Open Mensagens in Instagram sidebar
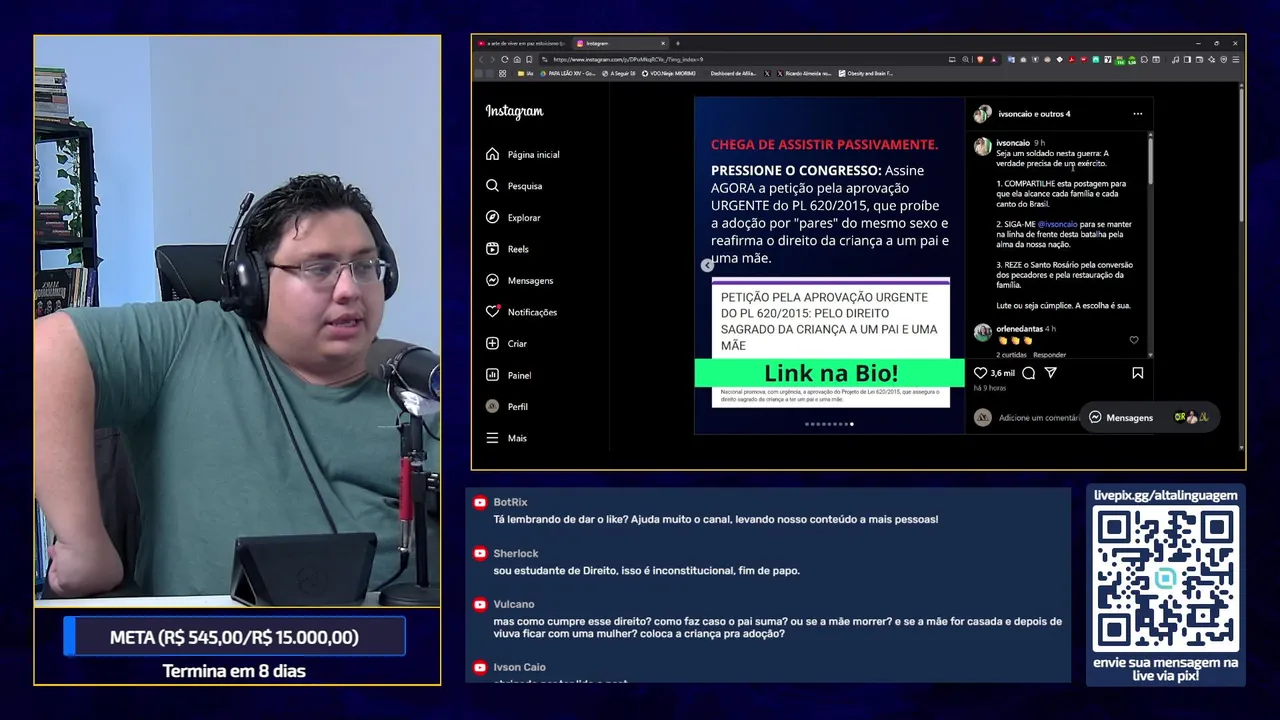The height and width of the screenshot is (720, 1280). click(519, 280)
